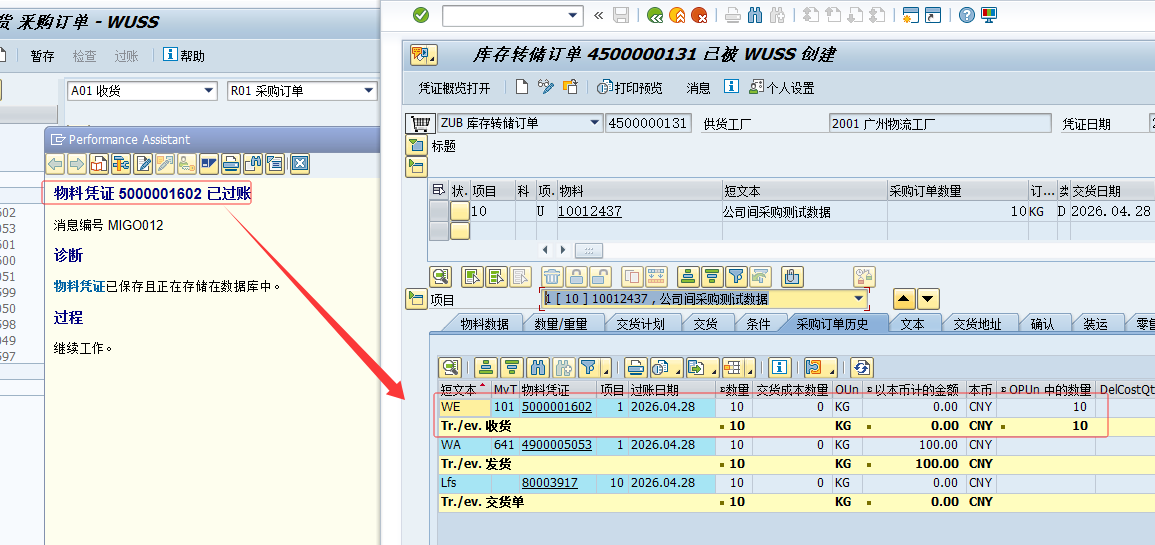Click the 打印预览 button
1155x545 pixels.
630,88
